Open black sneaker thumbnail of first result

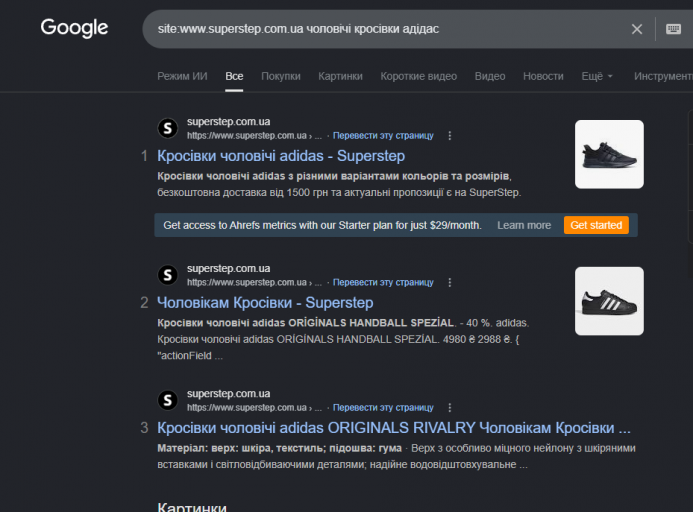(609, 154)
